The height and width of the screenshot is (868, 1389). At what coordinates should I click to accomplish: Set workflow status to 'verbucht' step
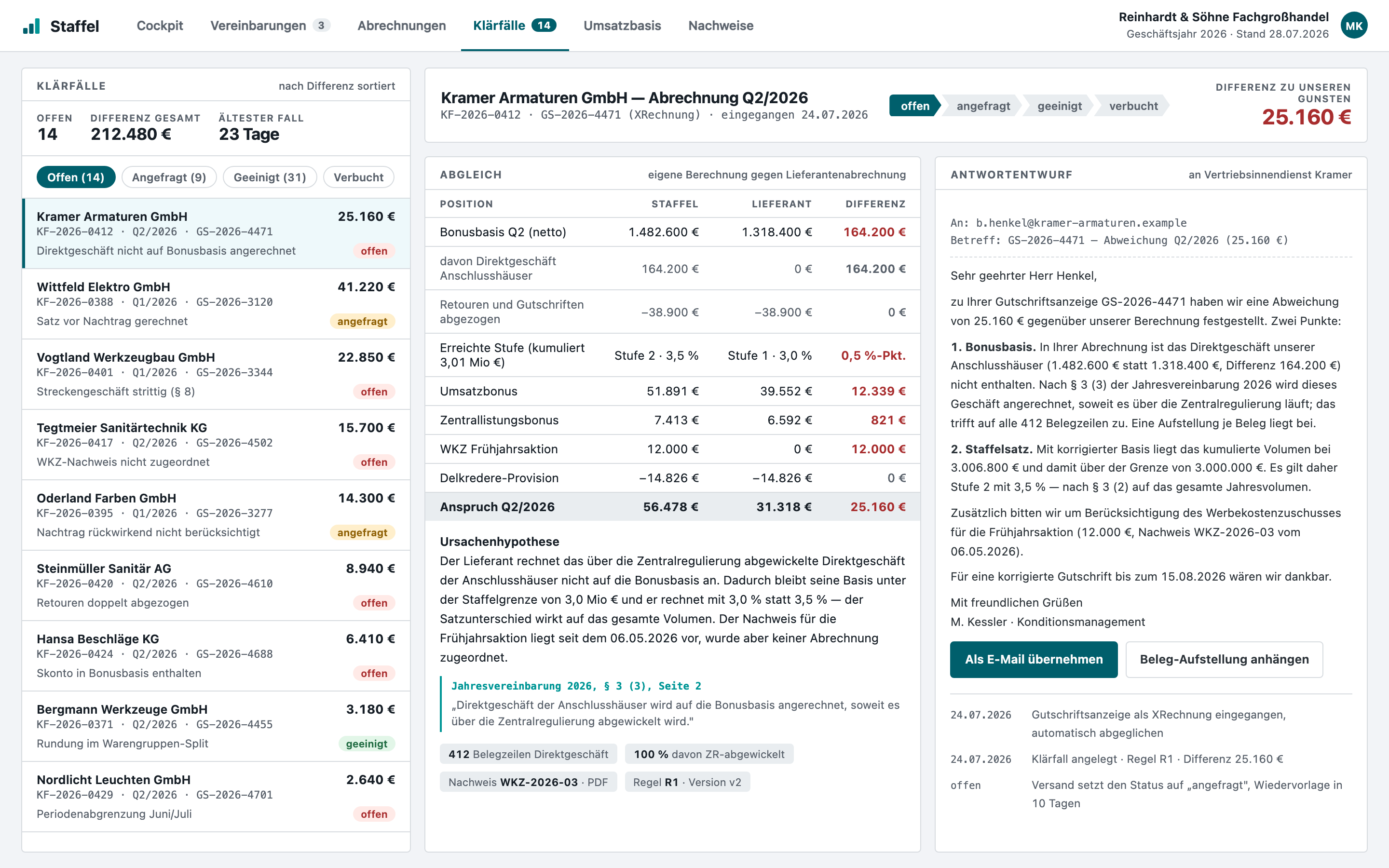[1133, 106]
